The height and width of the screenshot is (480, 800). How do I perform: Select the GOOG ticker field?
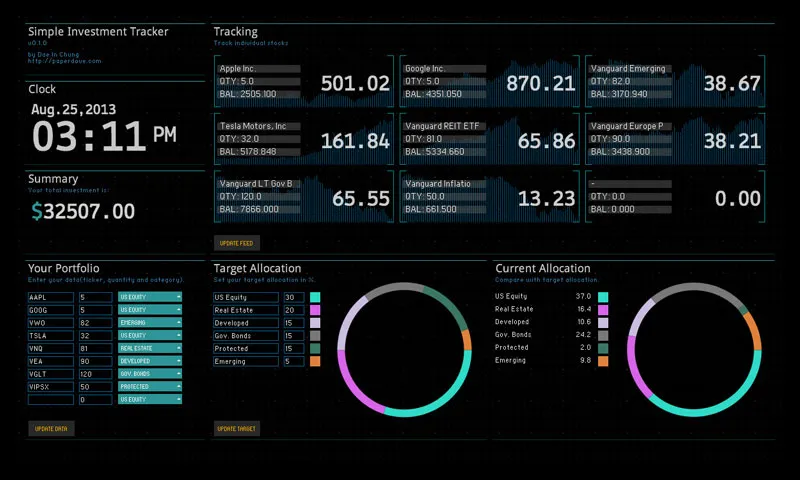51,310
